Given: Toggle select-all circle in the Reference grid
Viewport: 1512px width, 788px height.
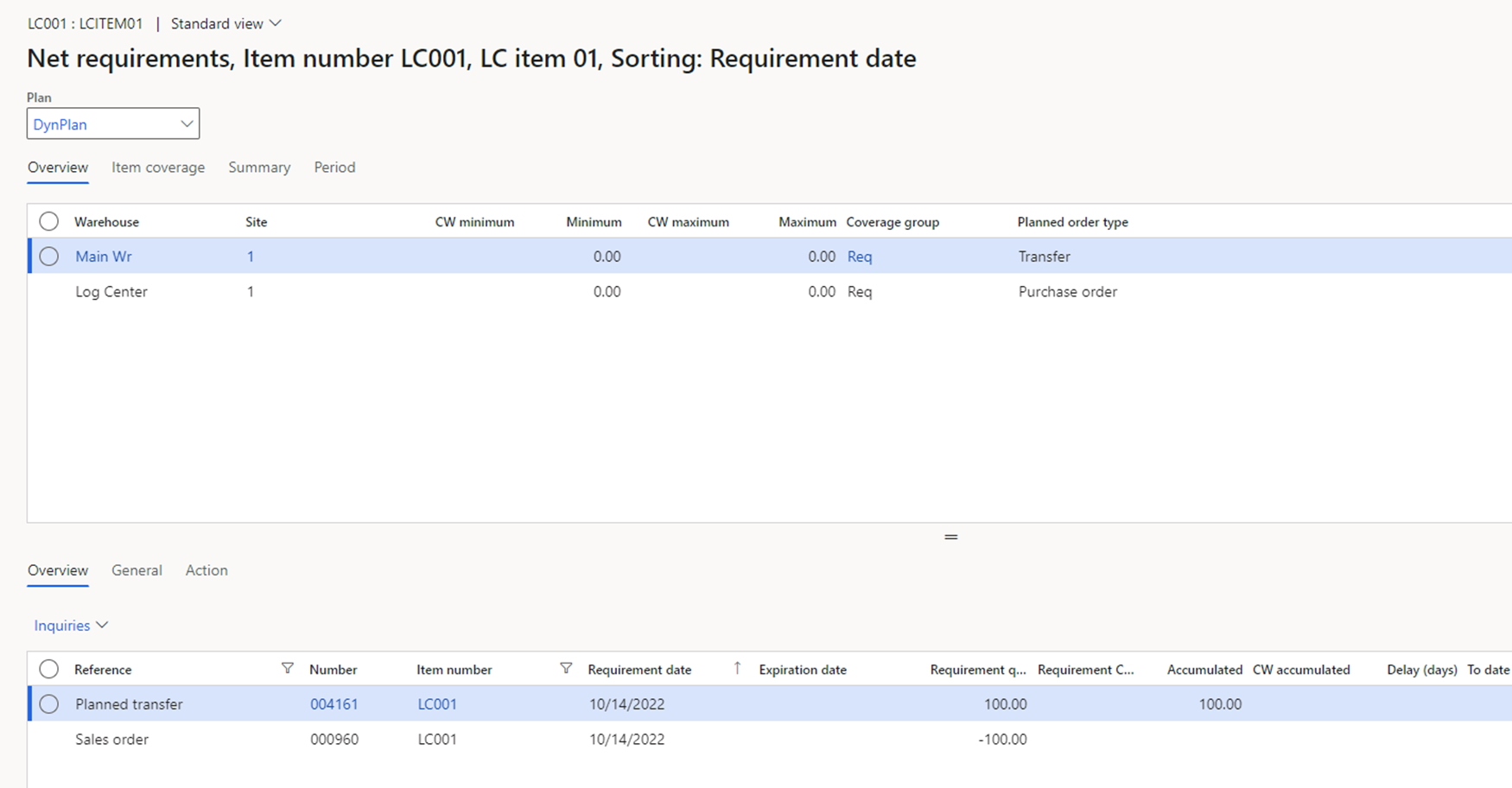Looking at the screenshot, I should tap(49, 670).
